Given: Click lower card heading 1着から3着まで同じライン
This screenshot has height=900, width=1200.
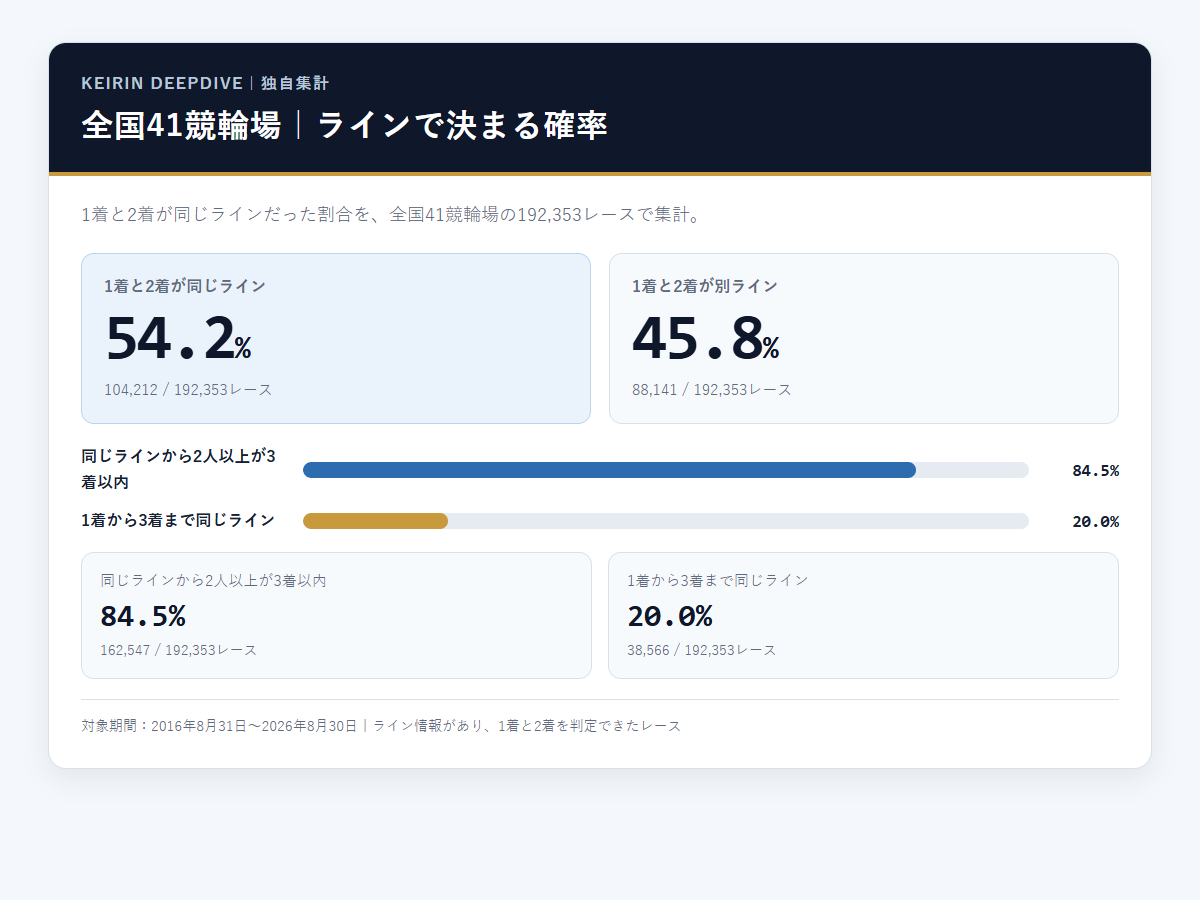Looking at the screenshot, I should (x=718, y=580).
